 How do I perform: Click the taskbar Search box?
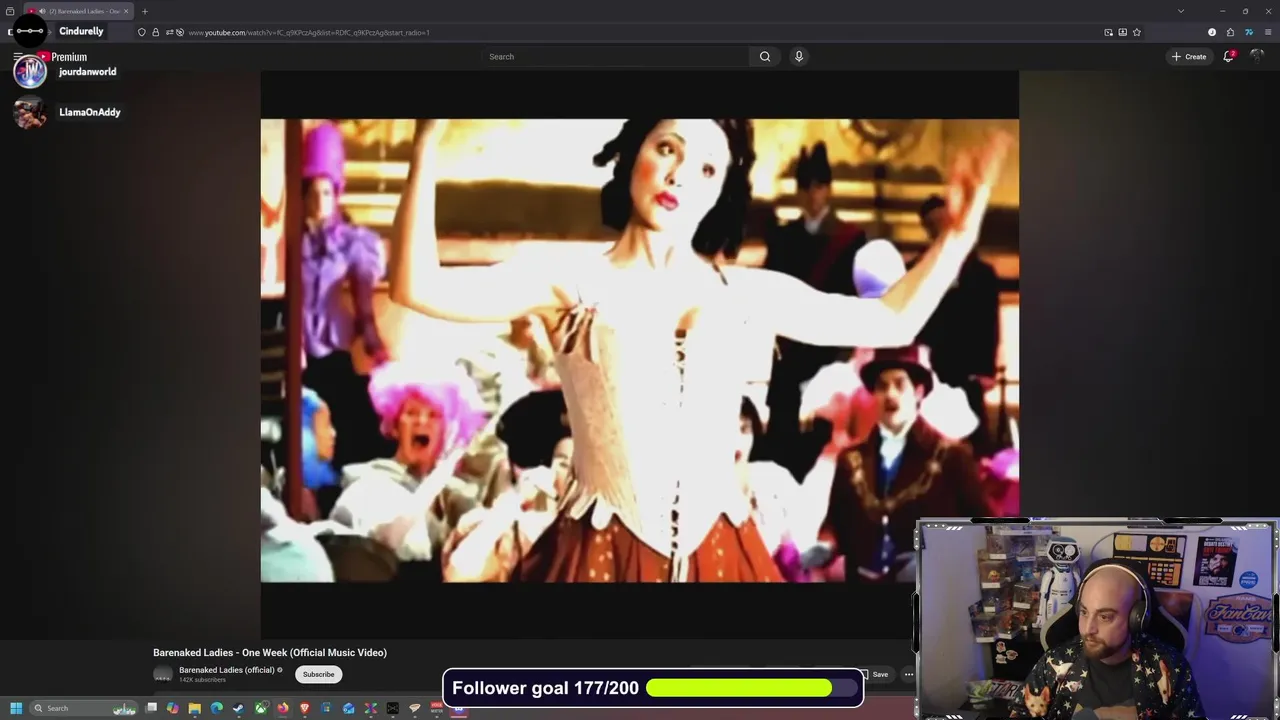point(83,708)
